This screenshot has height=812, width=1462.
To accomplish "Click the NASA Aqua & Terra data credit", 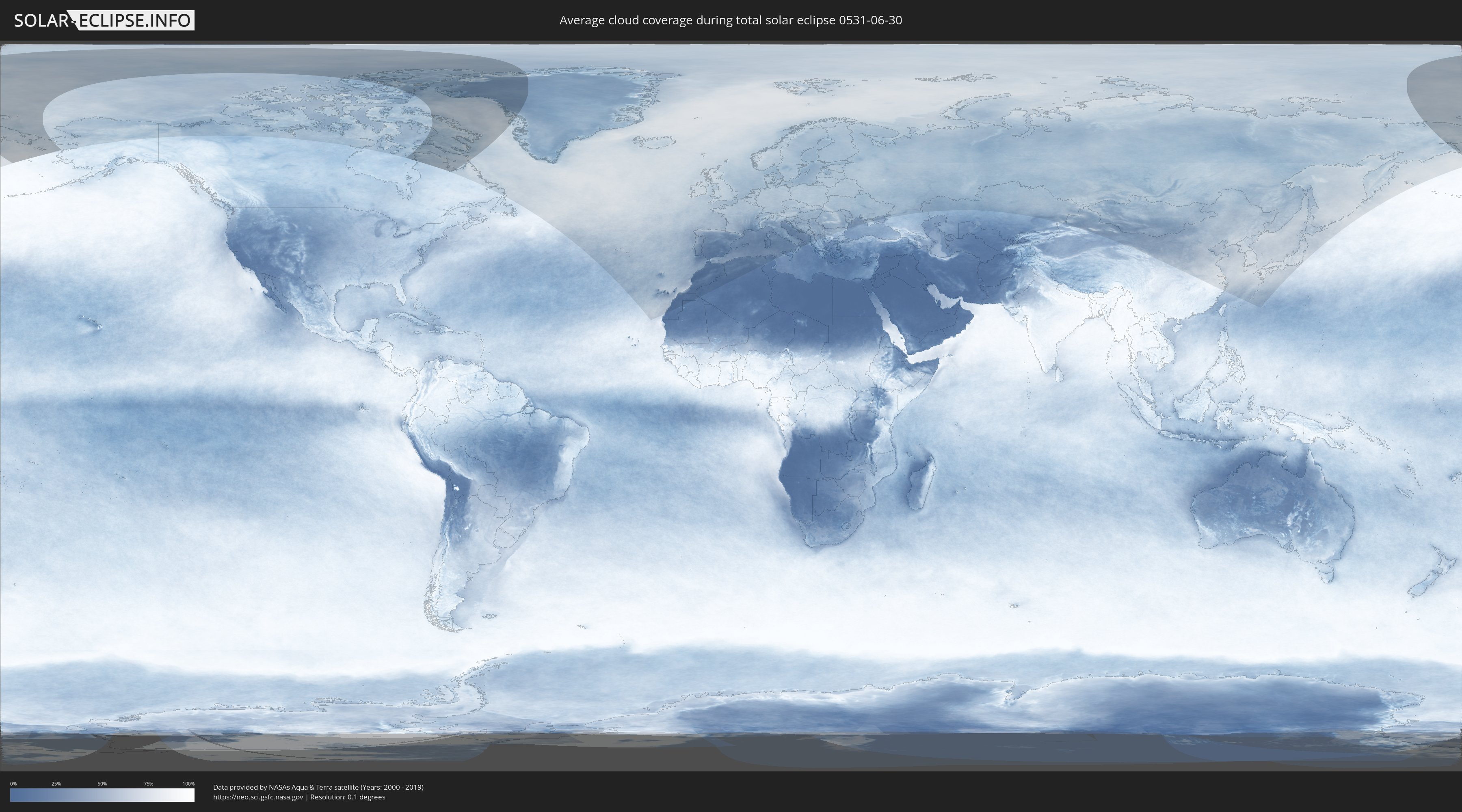I will click(x=318, y=787).
